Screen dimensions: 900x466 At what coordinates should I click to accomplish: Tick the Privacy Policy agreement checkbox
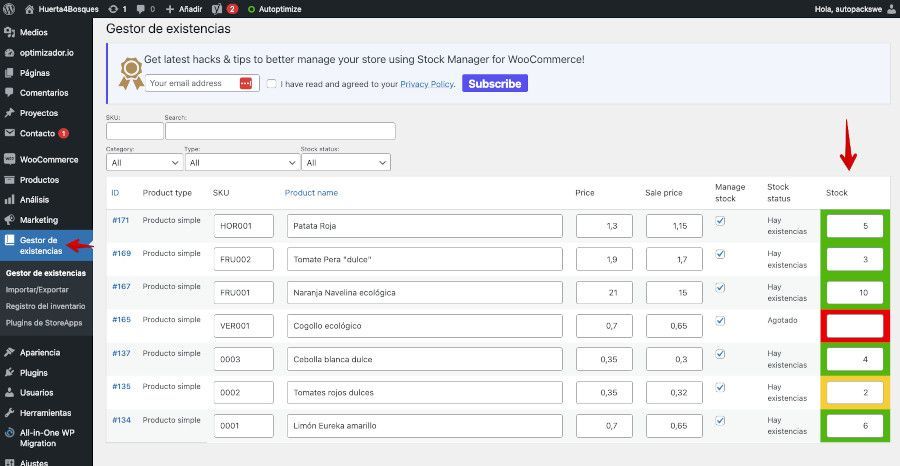click(271, 84)
